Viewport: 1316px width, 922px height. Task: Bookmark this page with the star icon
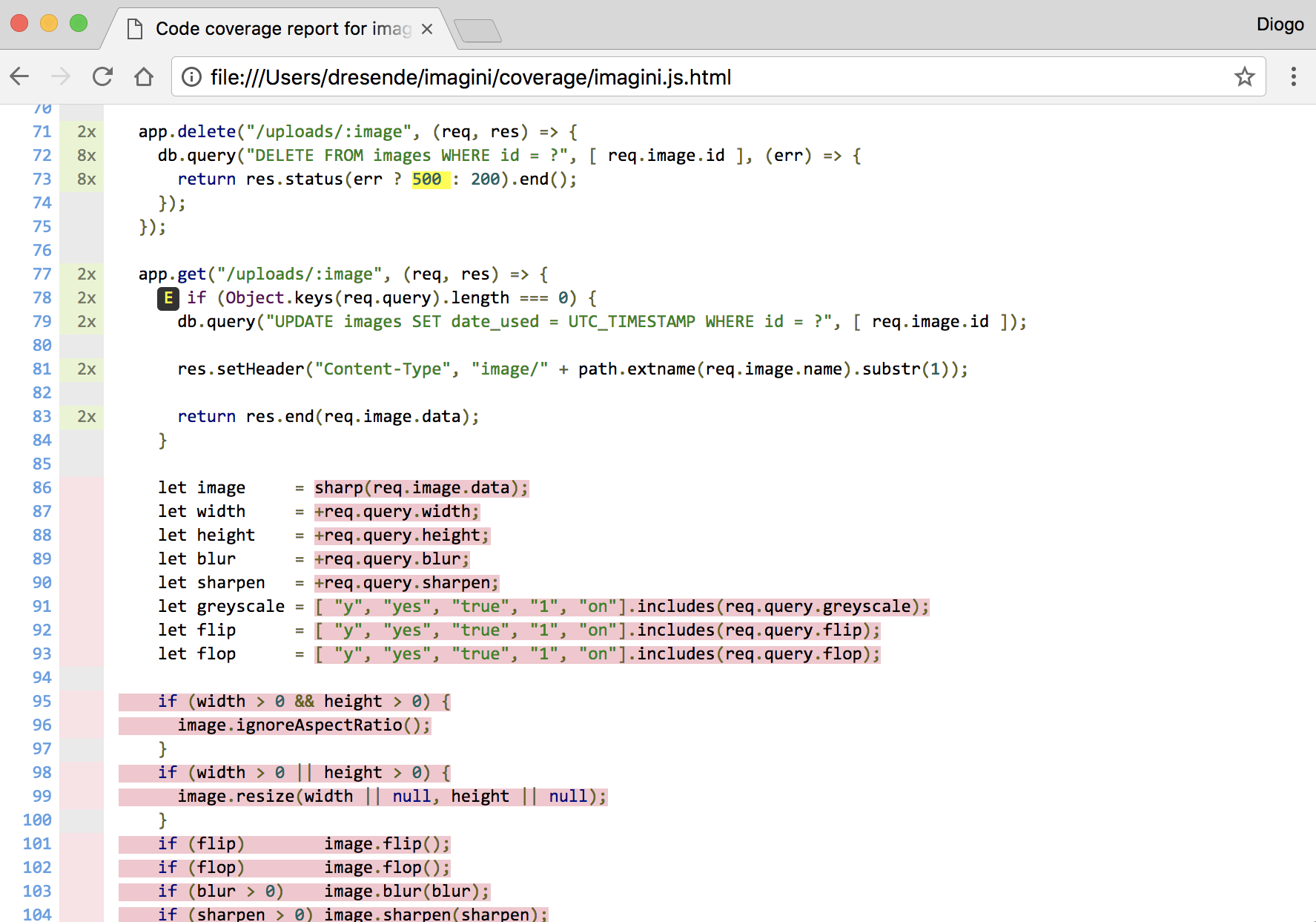click(x=1244, y=76)
